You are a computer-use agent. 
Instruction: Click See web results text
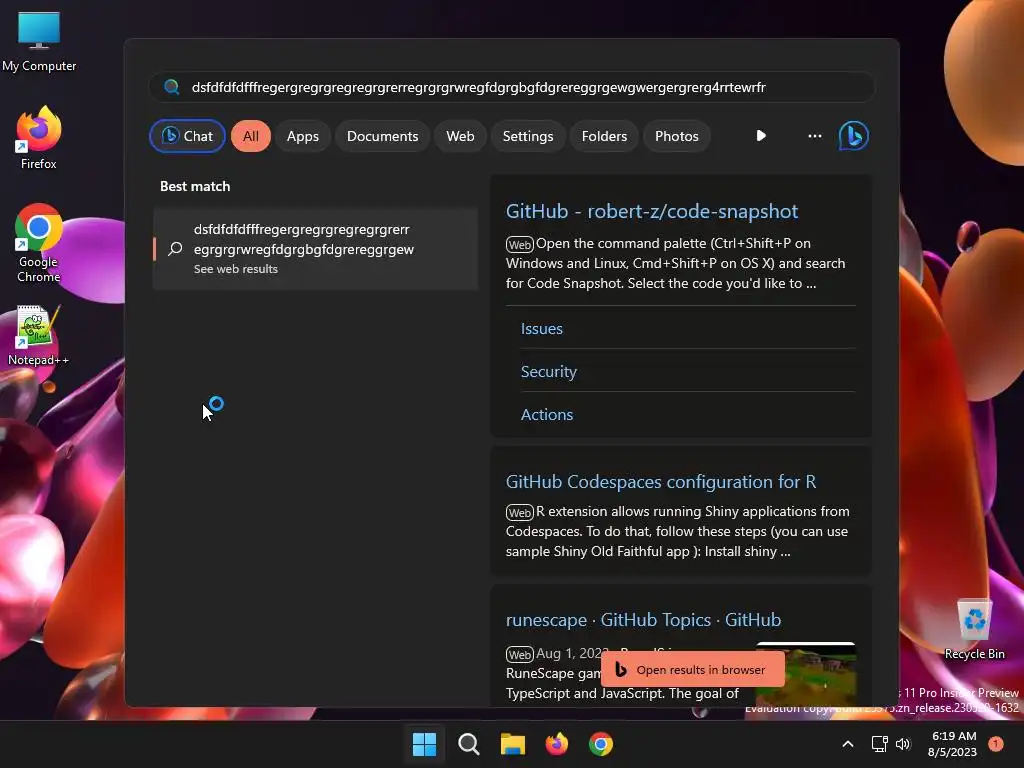coord(236,269)
